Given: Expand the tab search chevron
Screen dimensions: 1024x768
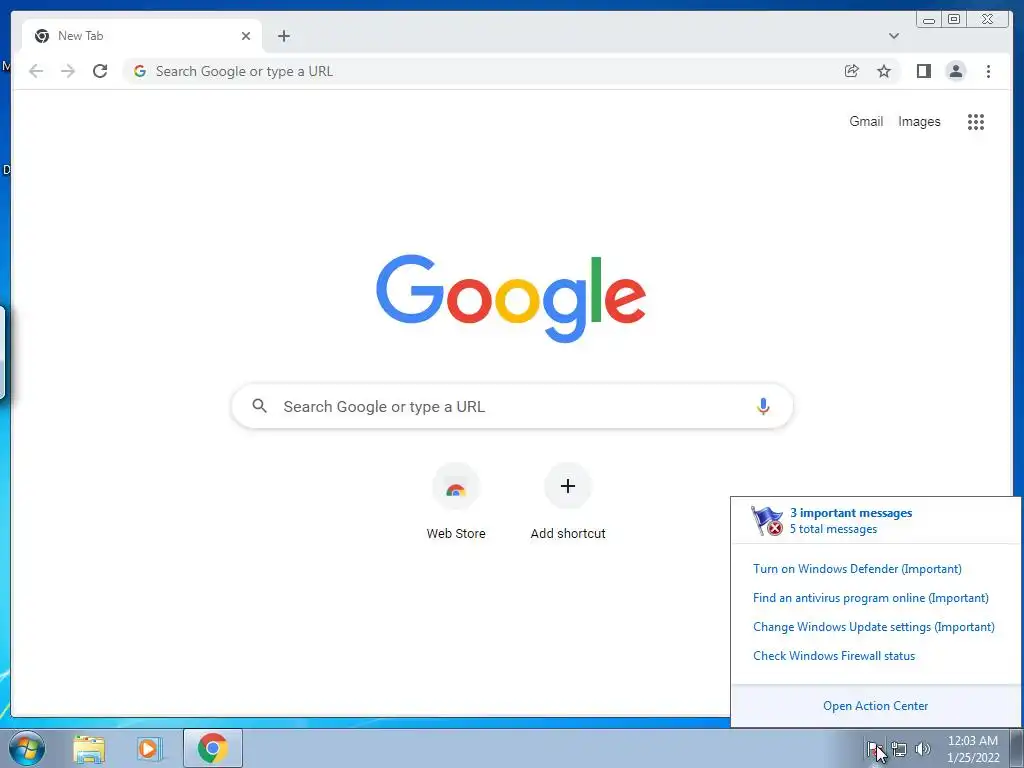Looking at the screenshot, I should pyautogui.click(x=893, y=36).
